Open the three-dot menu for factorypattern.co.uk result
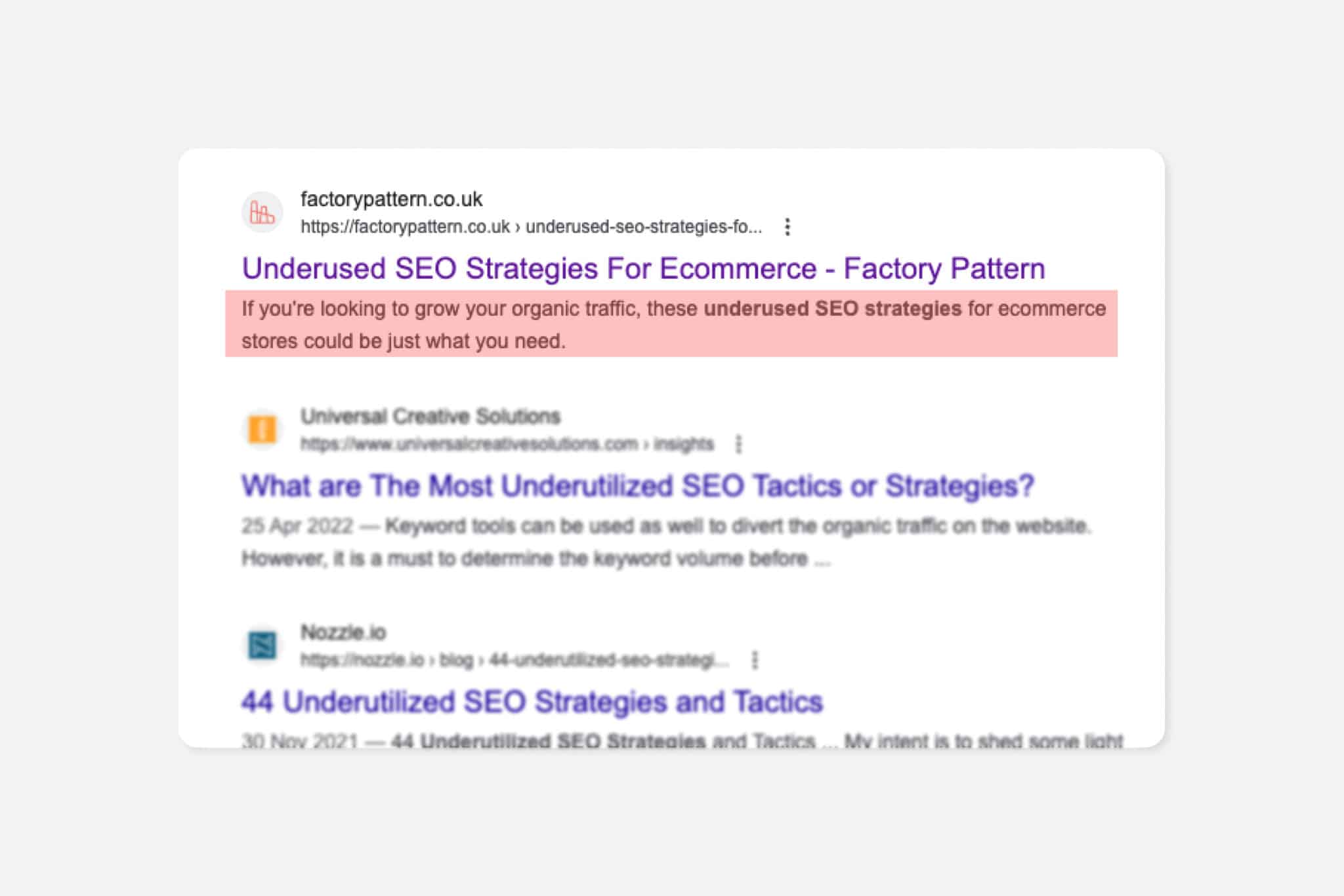1344x896 pixels. pos(787,227)
